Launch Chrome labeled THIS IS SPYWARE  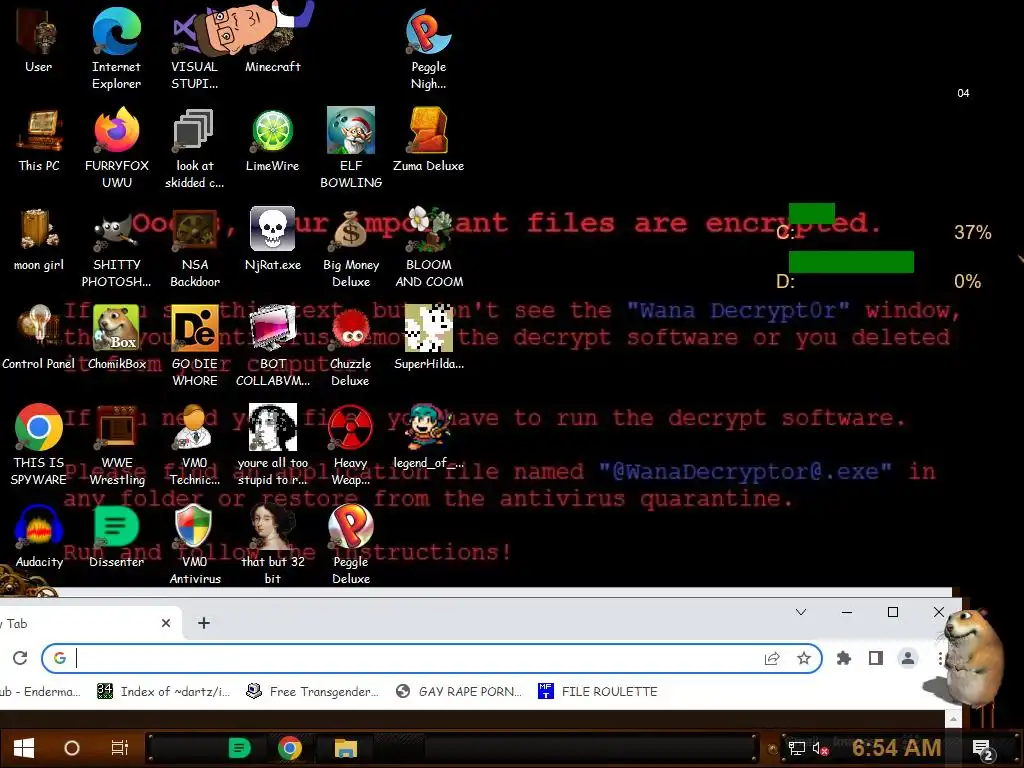coord(39,445)
